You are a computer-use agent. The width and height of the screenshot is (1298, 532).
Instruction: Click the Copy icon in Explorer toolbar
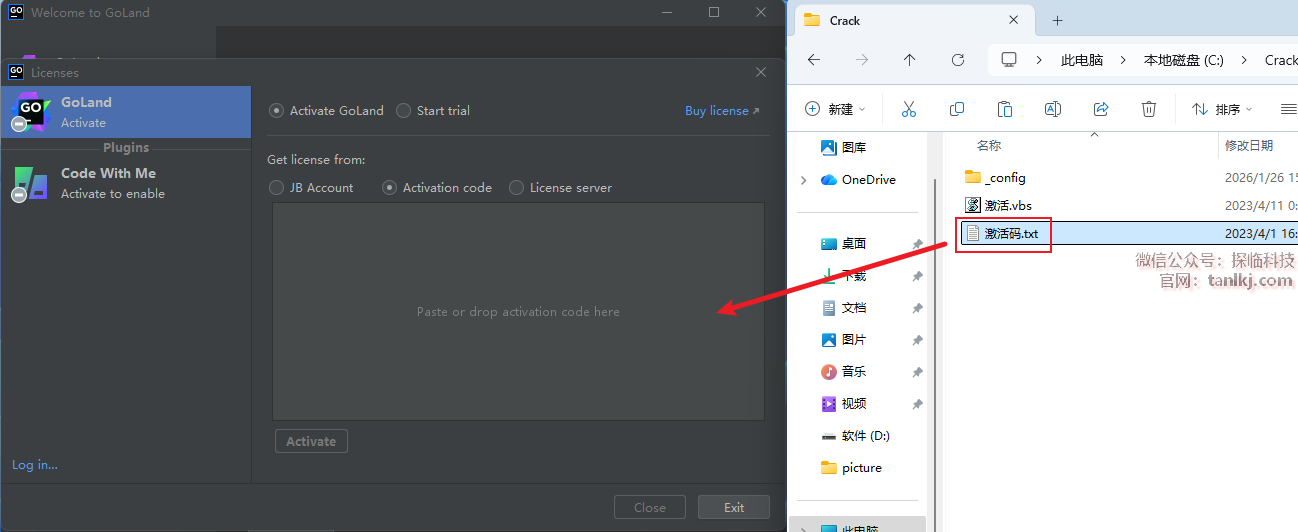coord(957,109)
